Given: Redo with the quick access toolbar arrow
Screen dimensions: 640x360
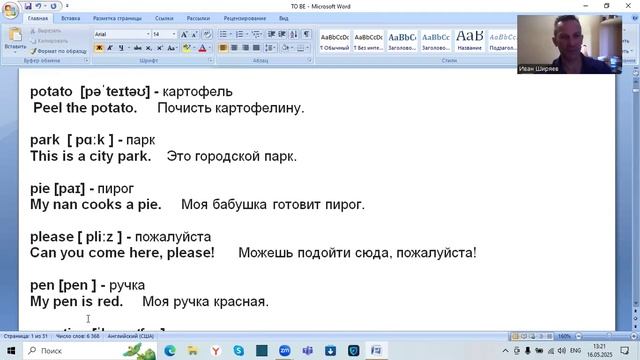Looking at the screenshot, I should pyautogui.click(x=53, y=6).
